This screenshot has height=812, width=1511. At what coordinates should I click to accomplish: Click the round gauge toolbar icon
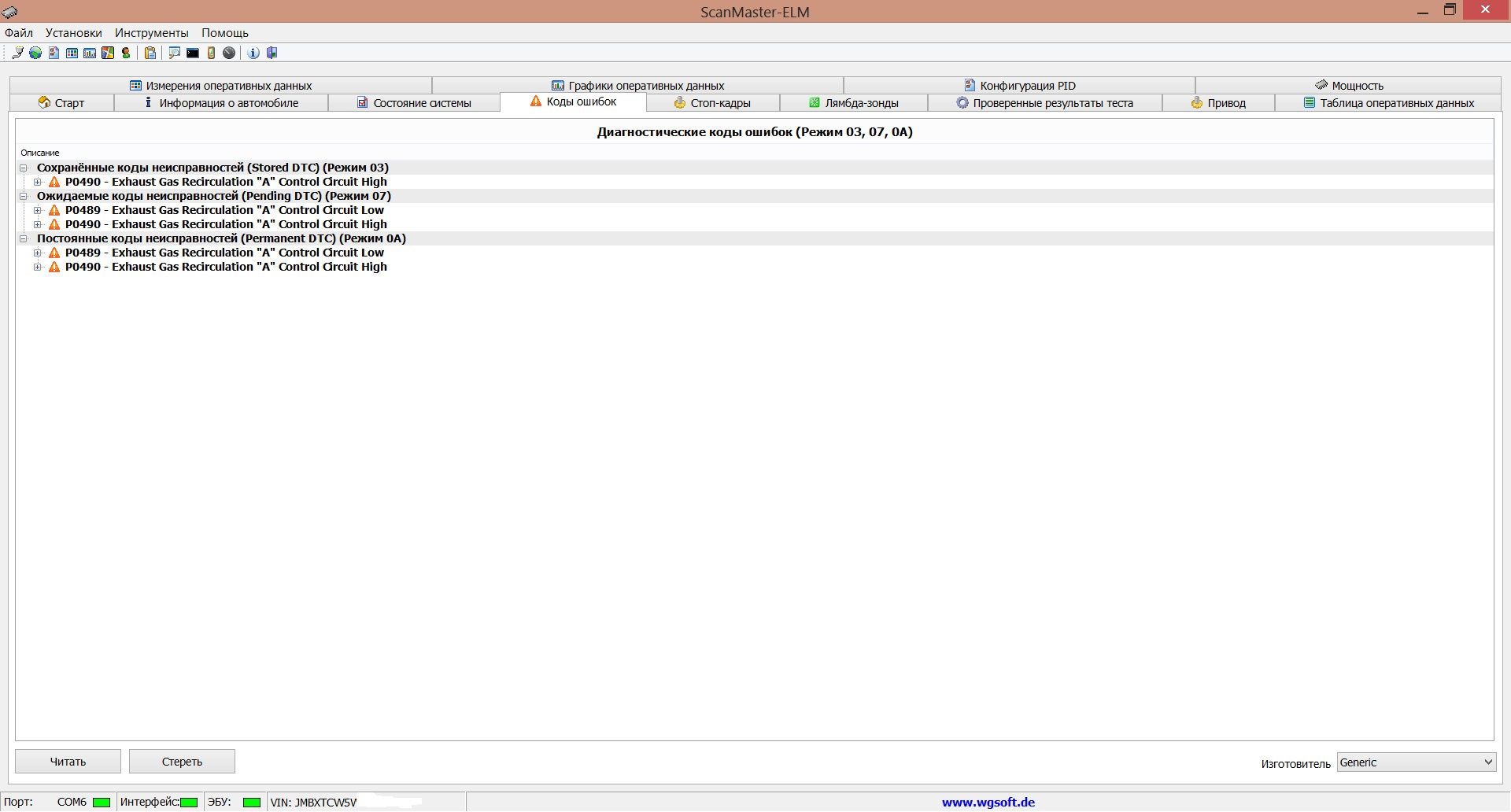pyautogui.click(x=229, y=53)
